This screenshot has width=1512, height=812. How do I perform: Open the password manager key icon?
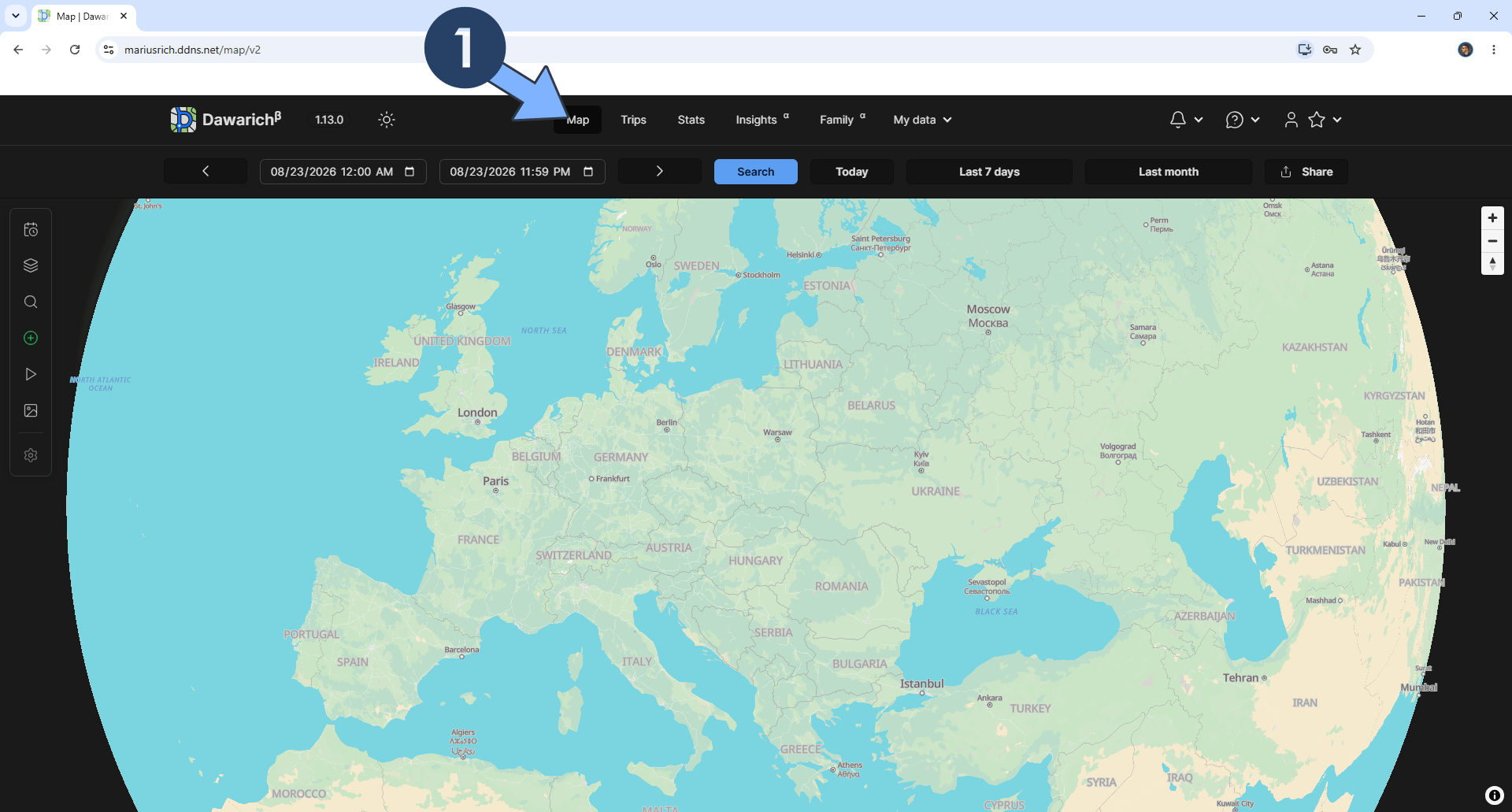coord(1330,50)
